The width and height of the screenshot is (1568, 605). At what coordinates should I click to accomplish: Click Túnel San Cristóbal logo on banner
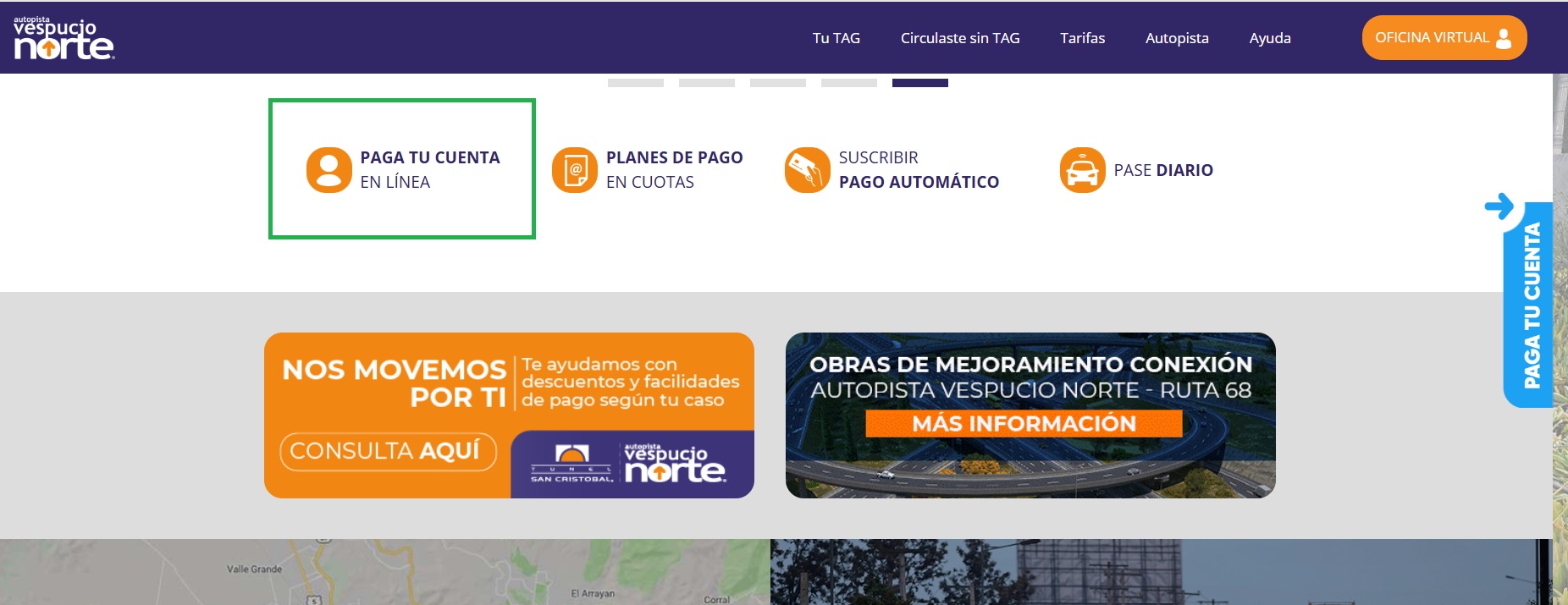(x=571, y=464)
